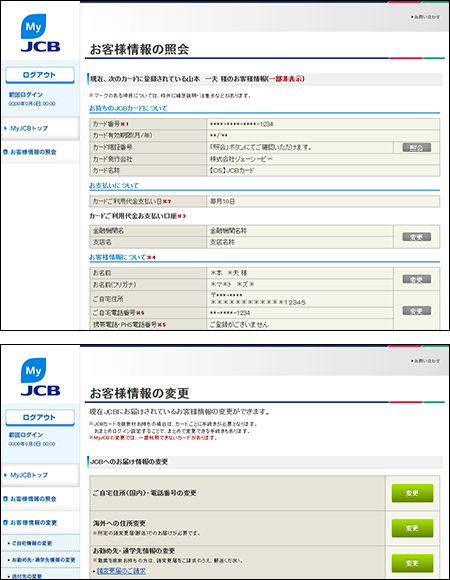Click 変更 button beside ご自宅電話番号 row

pos(417,311)
